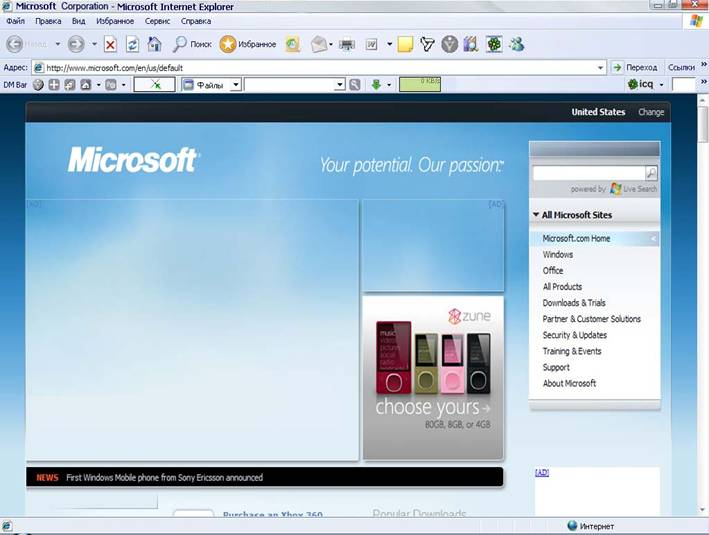Click the yellow sticky note icon
This screenshot has width=709, height=535.
point(405,44)
